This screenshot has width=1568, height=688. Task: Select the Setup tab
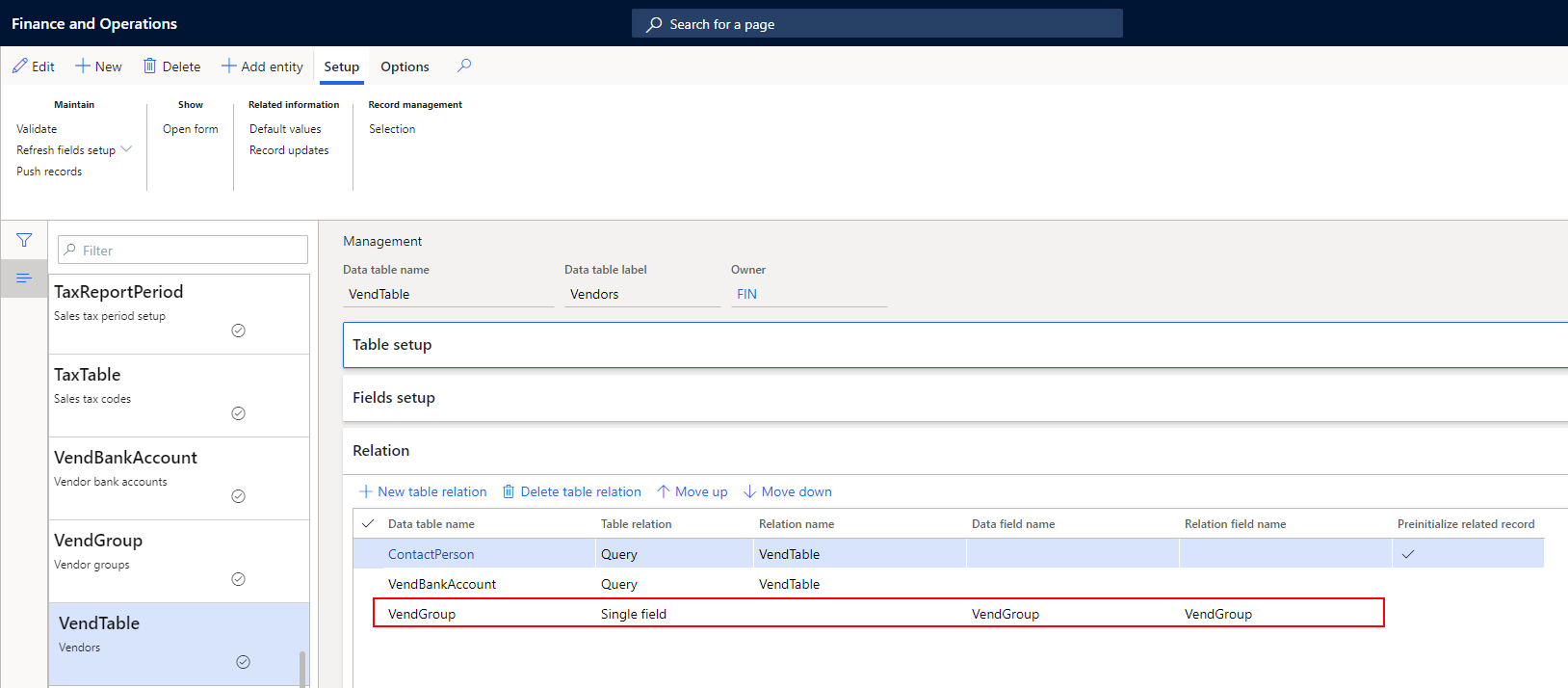341,66
